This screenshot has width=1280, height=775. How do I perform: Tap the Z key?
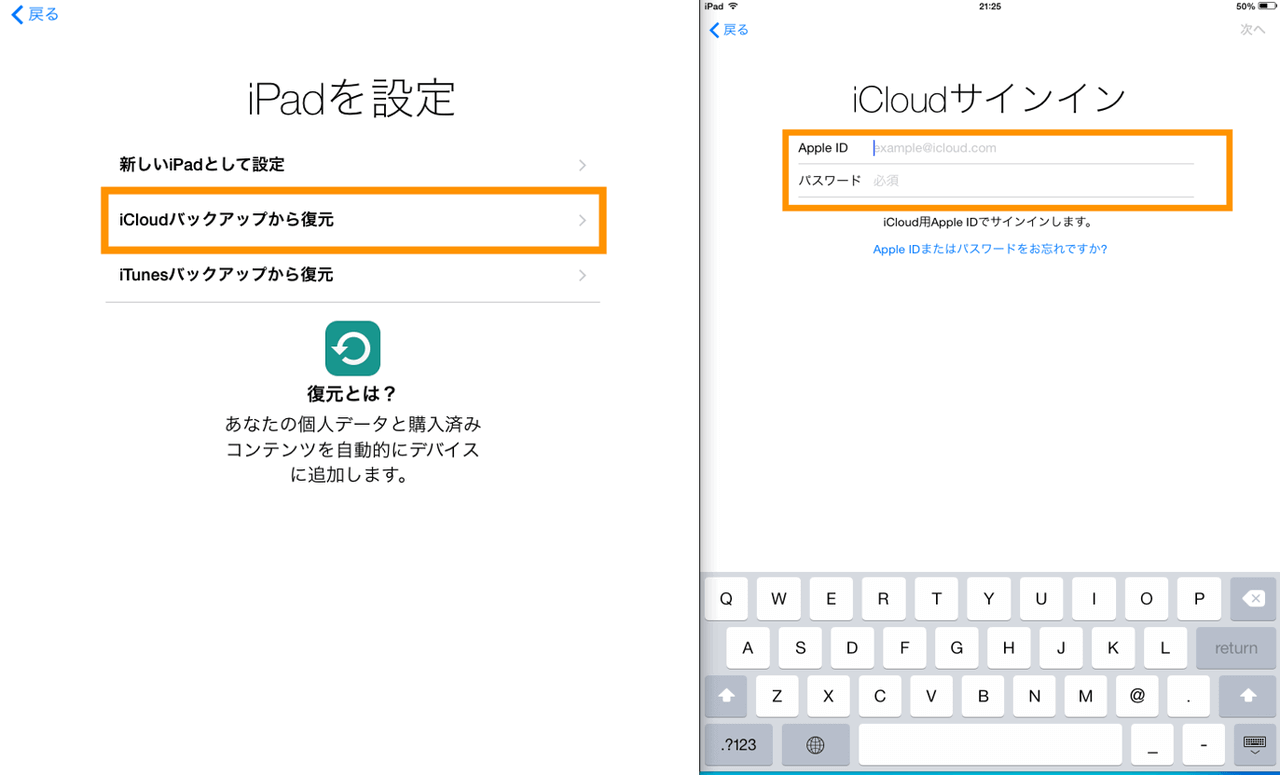[x=778, y=696]
